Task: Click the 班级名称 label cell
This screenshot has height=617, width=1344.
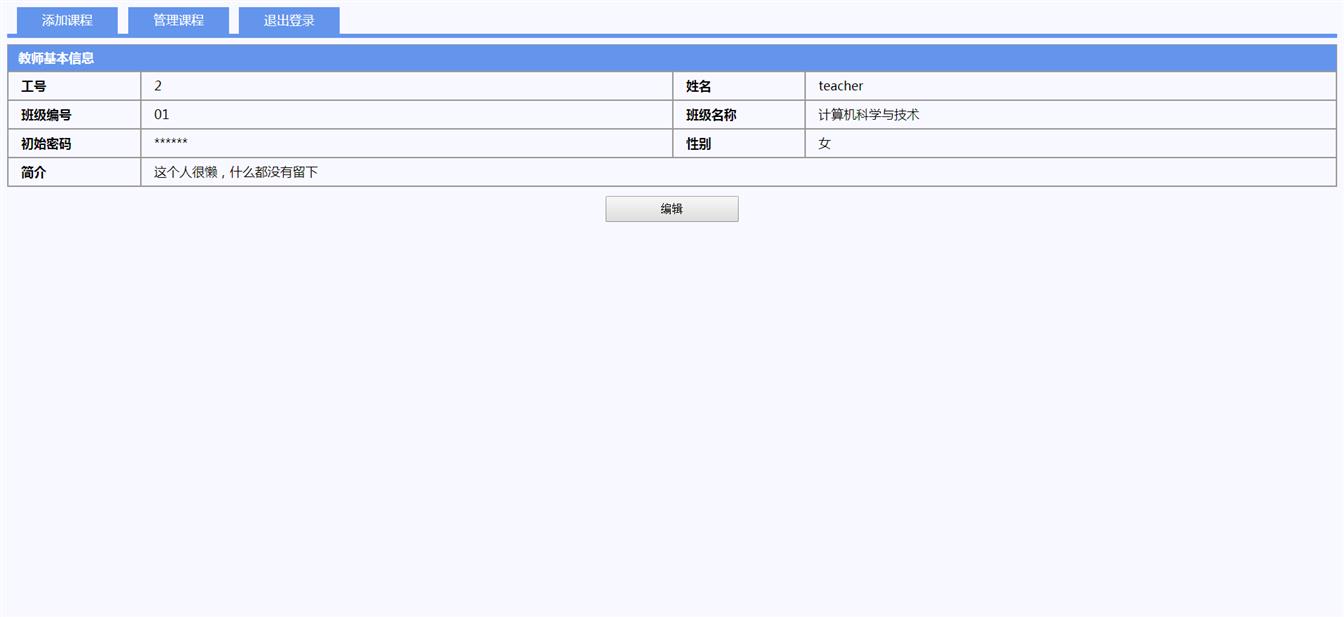Action: (x=739, y=115)
